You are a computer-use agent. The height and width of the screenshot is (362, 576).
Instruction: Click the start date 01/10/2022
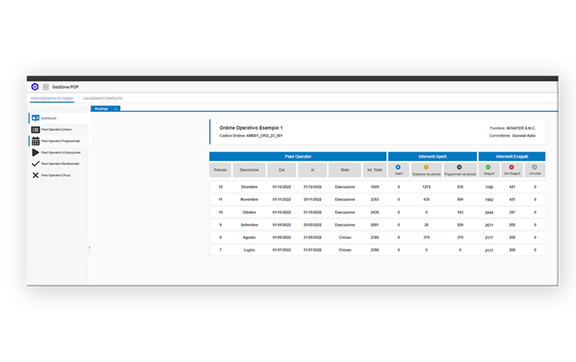pos(282,212)
